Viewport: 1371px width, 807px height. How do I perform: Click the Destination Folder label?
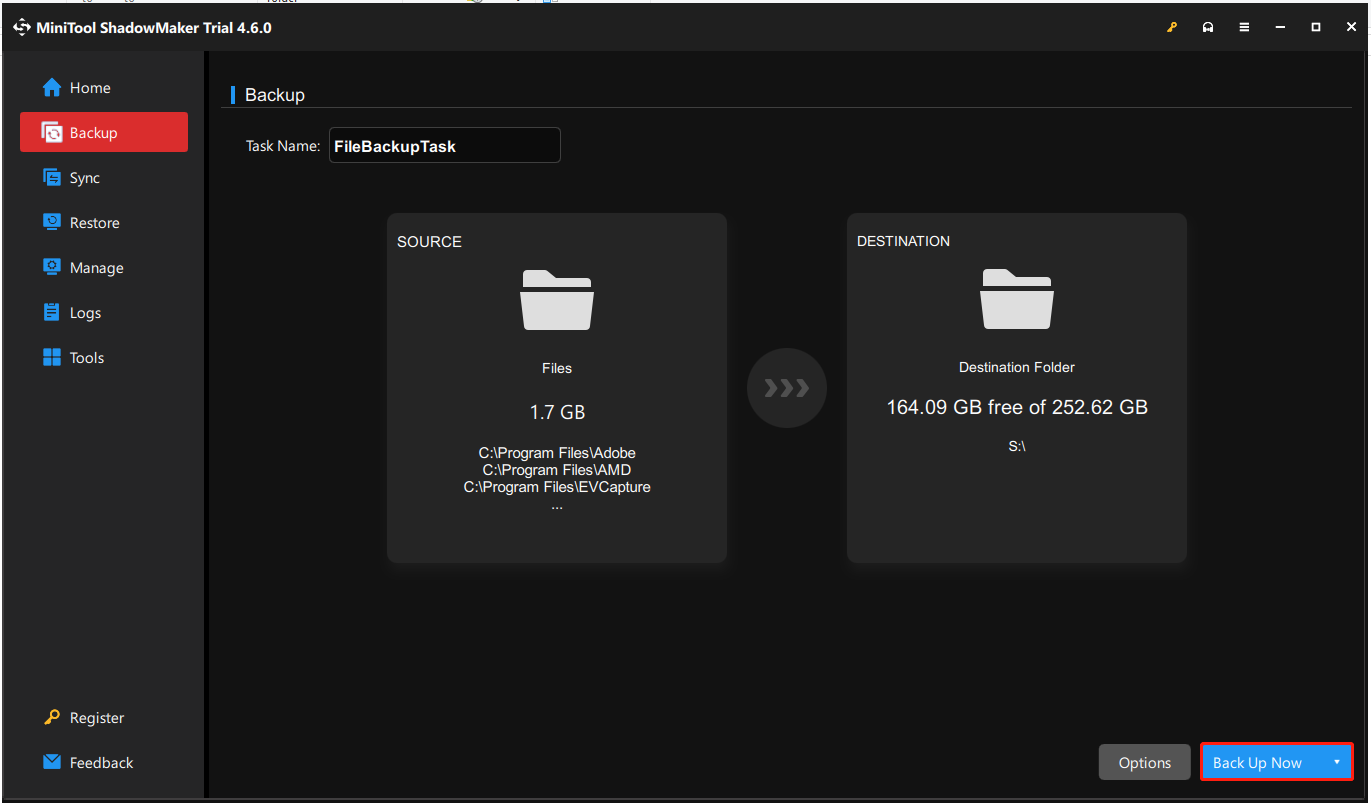tap(1017, 367)
